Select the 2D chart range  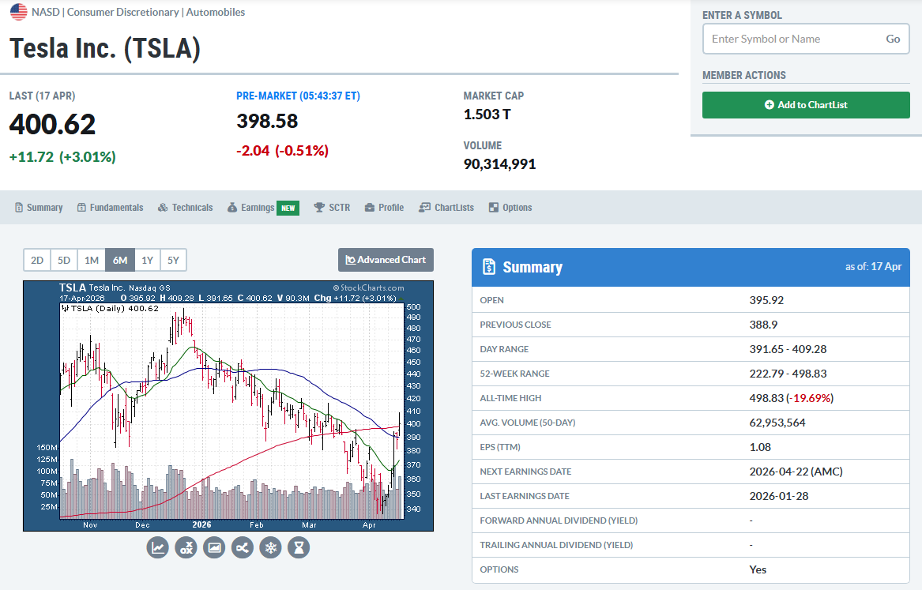[37, 260]
